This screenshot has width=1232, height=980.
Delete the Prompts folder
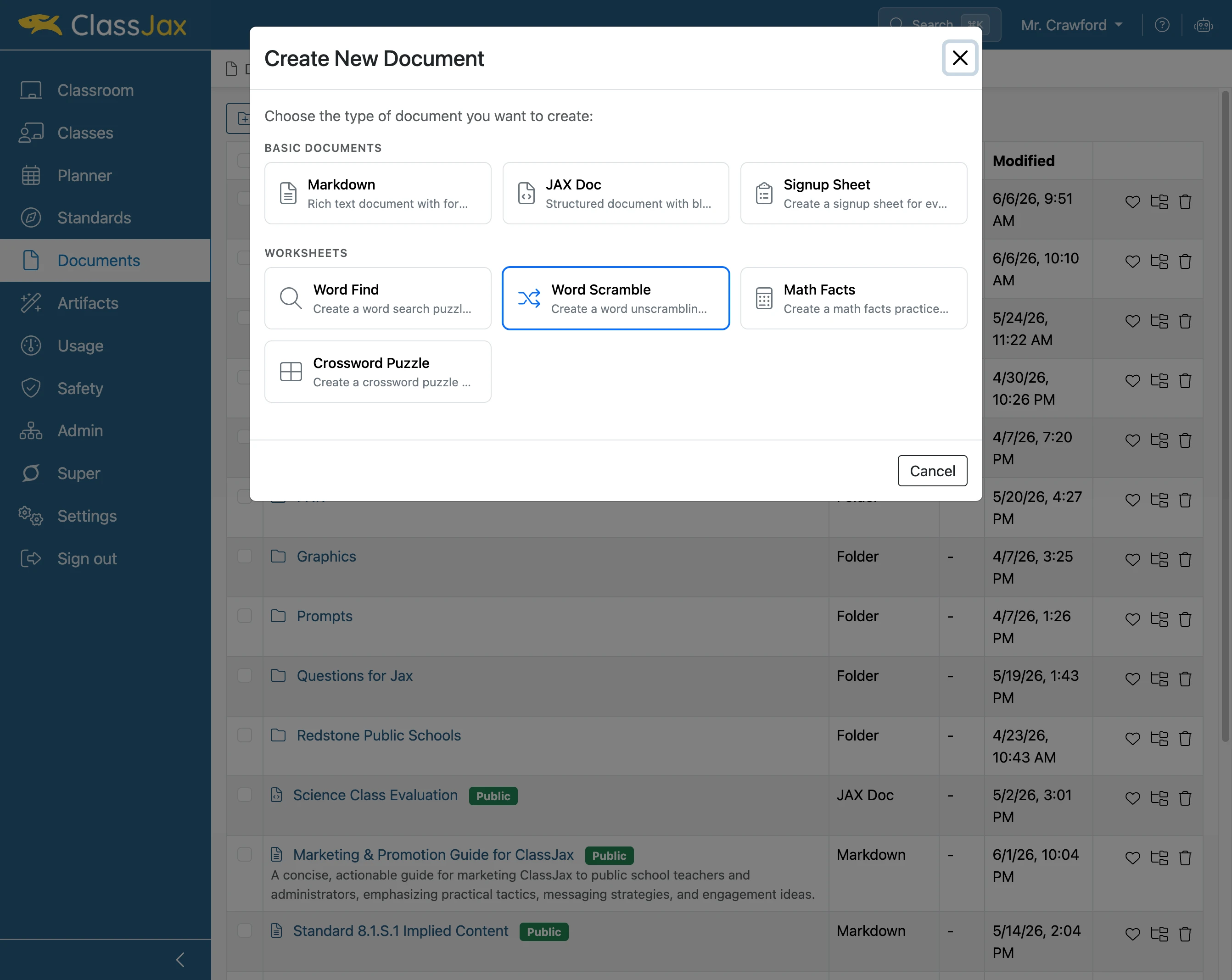1185,620
